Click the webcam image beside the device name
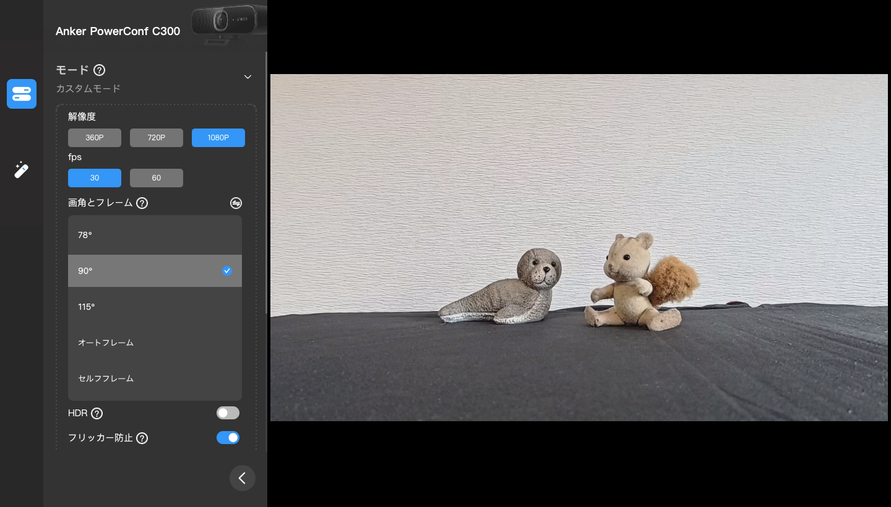Image resolution: width=891 pixels, height=507 pixels. 225,23
